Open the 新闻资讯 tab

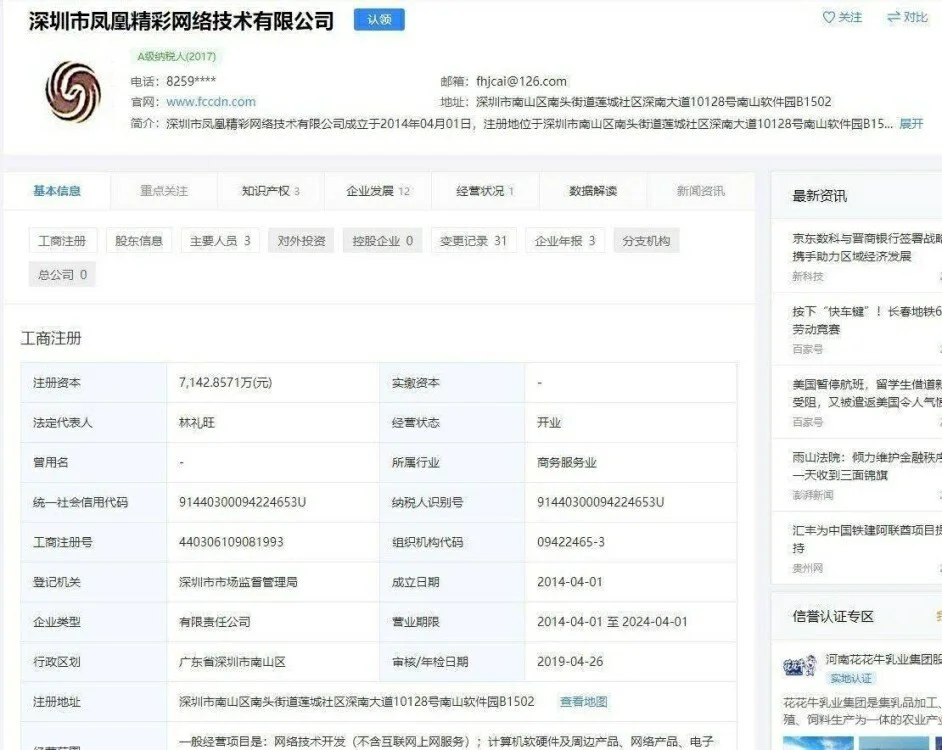[700, 191]
